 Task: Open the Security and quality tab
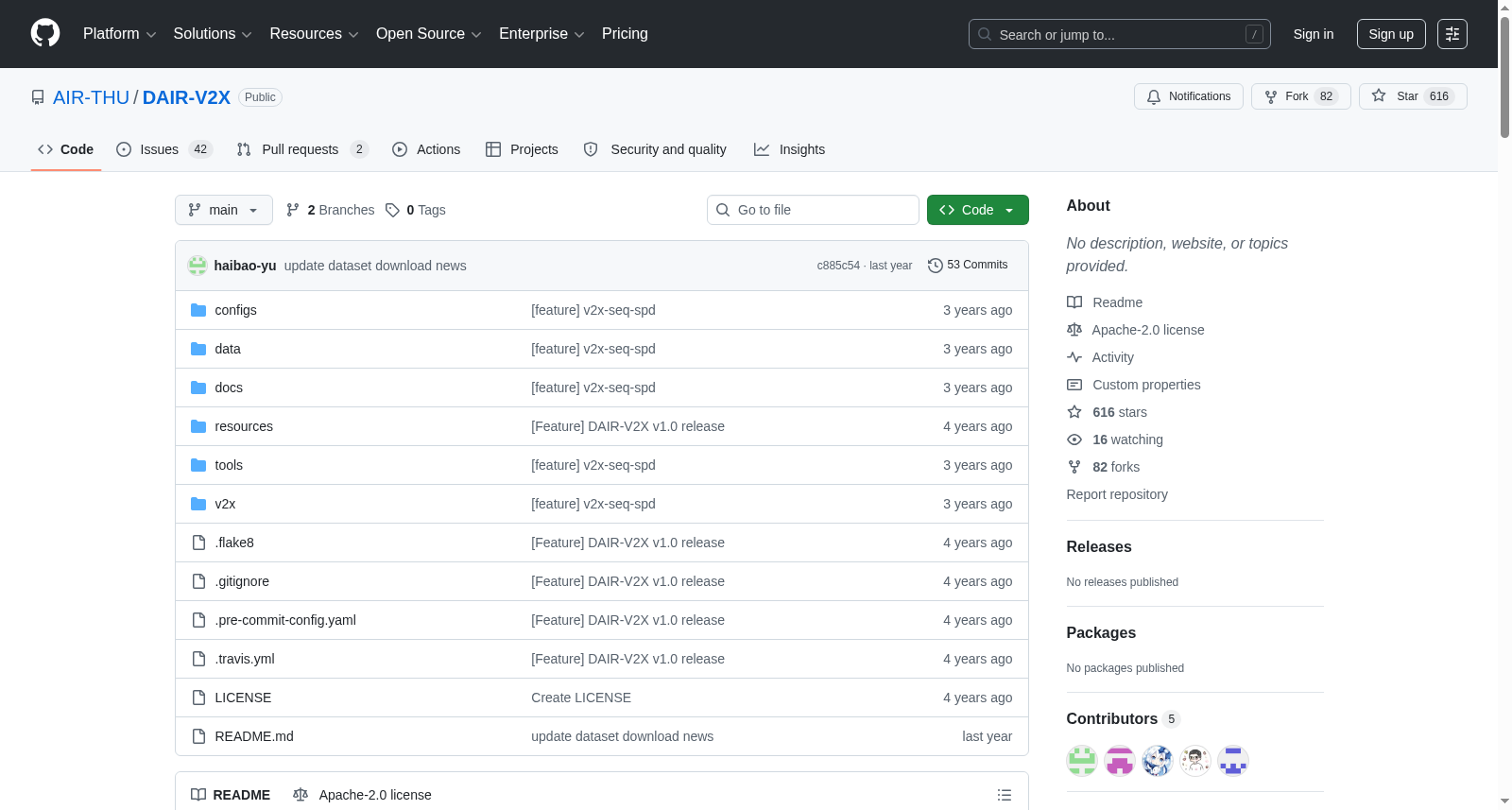[x=656, y=149]
